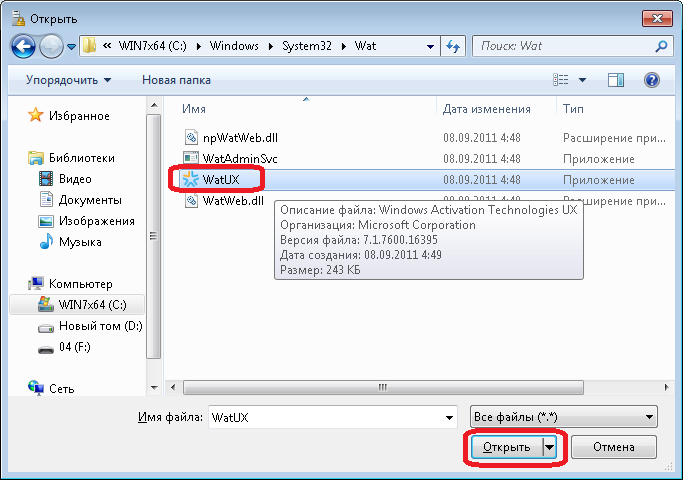Click the folder icon in the address bar

point(89,45)
